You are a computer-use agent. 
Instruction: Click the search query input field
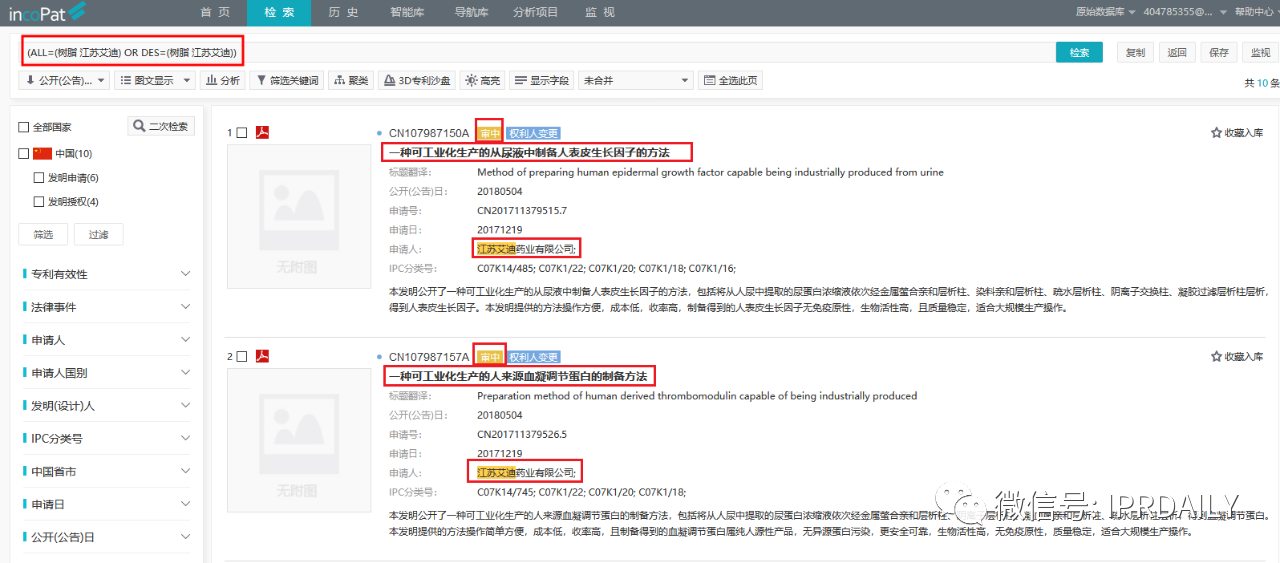[536, 52]
